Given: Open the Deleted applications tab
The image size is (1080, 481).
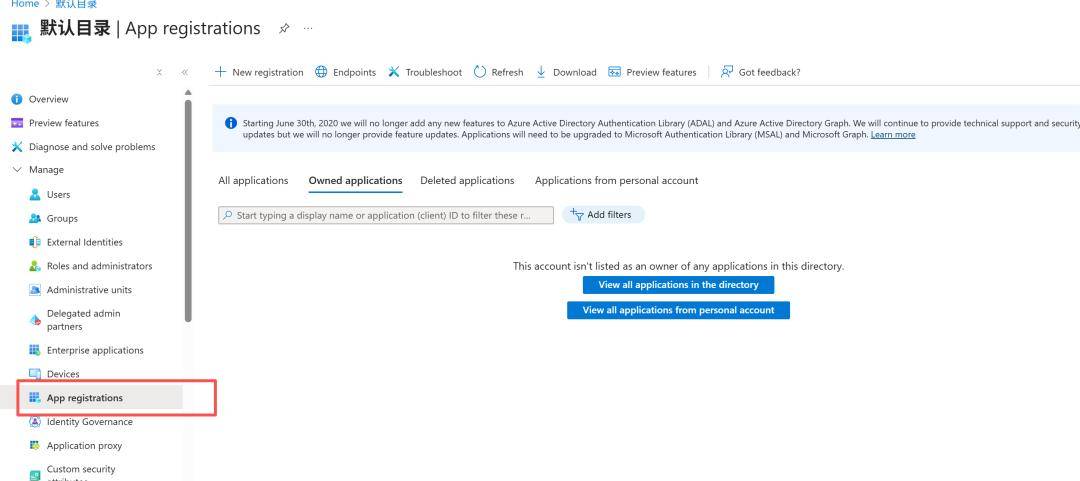Looking at the screenshot, I should pyautogui.click(x=467, y=181).
